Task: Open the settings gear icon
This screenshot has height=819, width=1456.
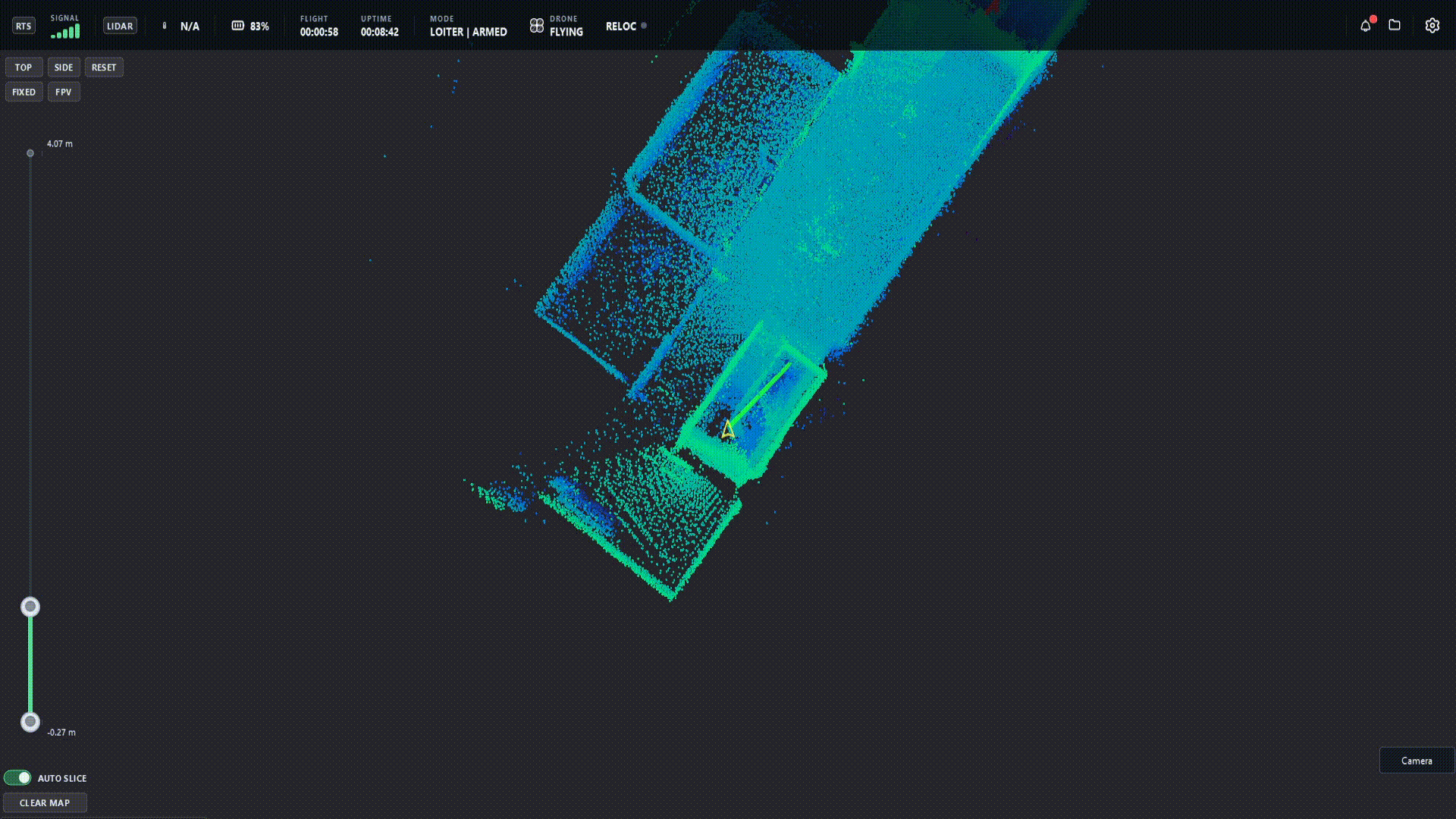Action: pyautogui.click(x=1432, y=25)
